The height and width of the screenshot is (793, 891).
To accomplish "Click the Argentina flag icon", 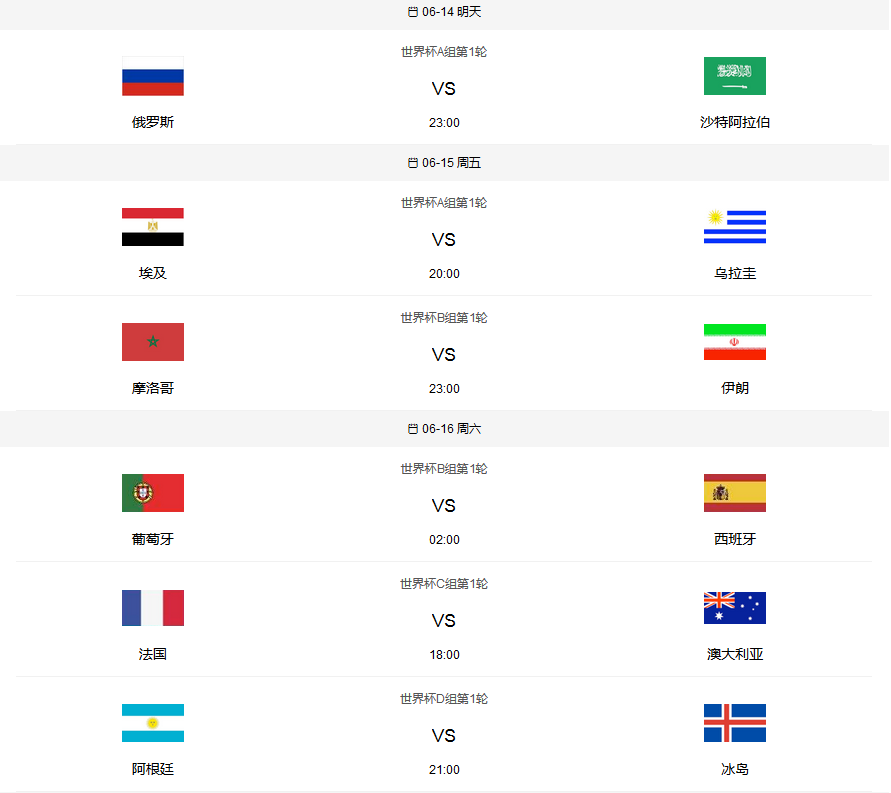I will (153, 723).
